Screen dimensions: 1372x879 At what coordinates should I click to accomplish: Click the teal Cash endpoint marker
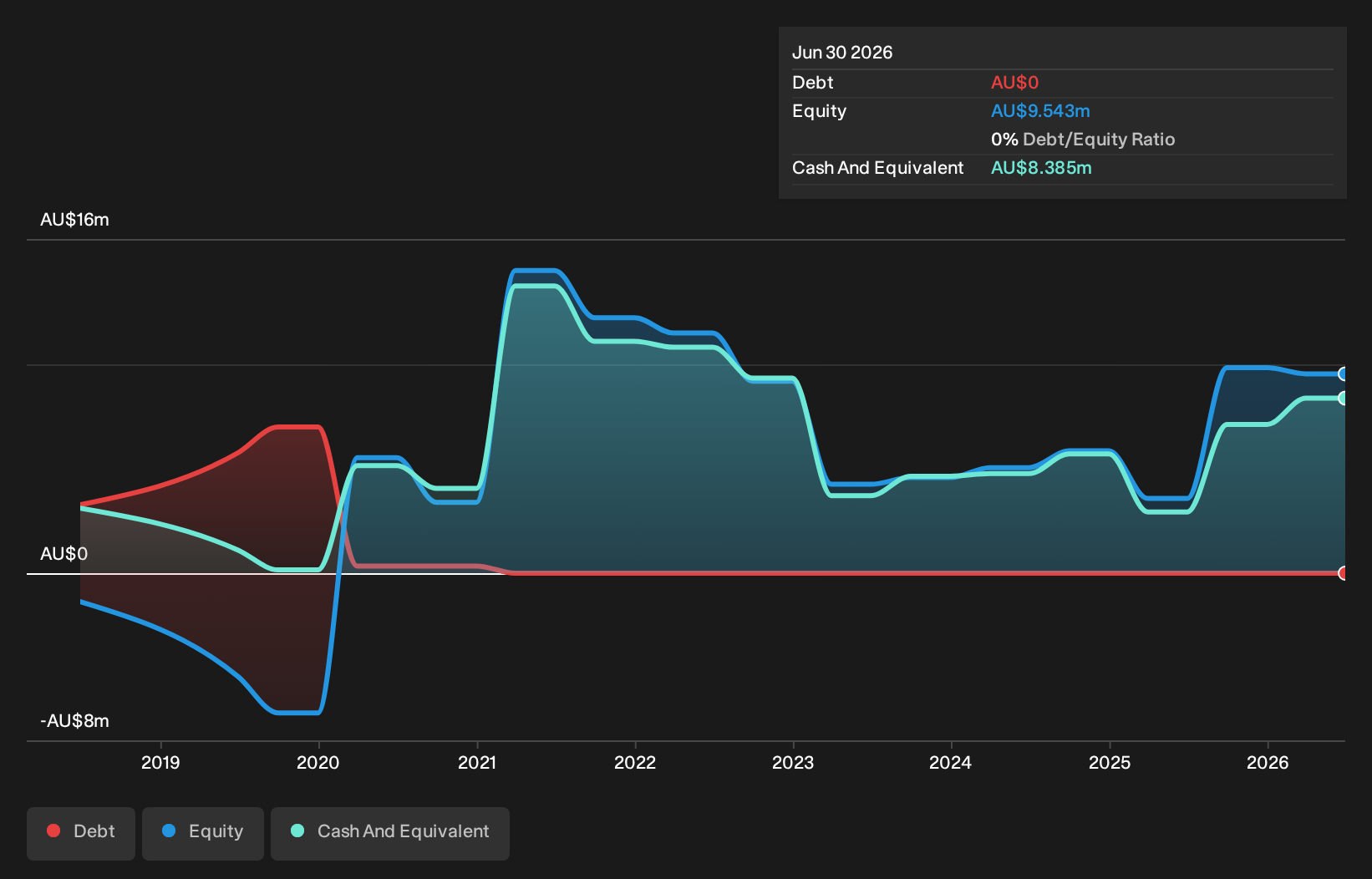point(1343,398)
